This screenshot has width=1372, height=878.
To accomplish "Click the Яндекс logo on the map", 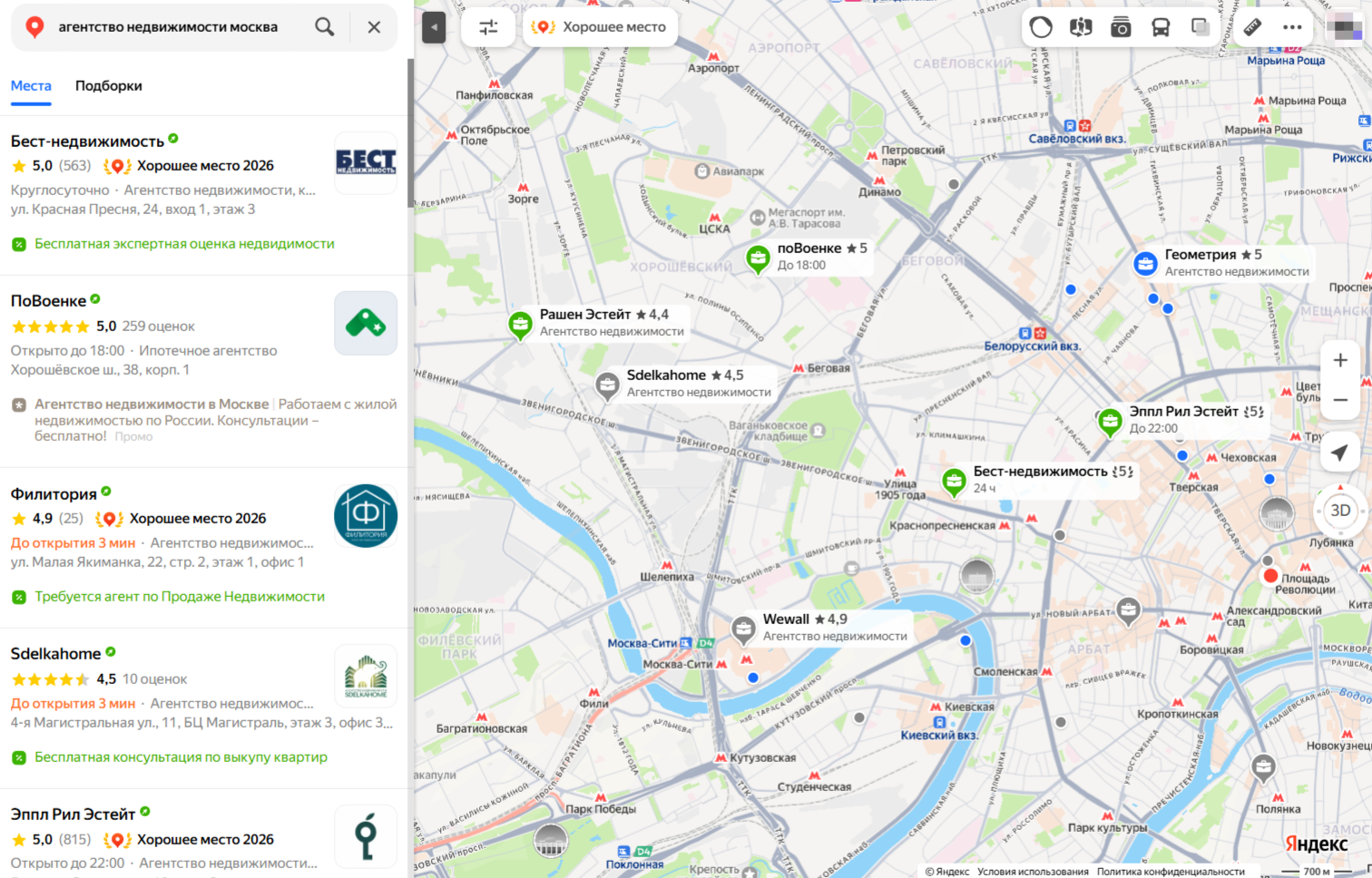I will 1317,844.
